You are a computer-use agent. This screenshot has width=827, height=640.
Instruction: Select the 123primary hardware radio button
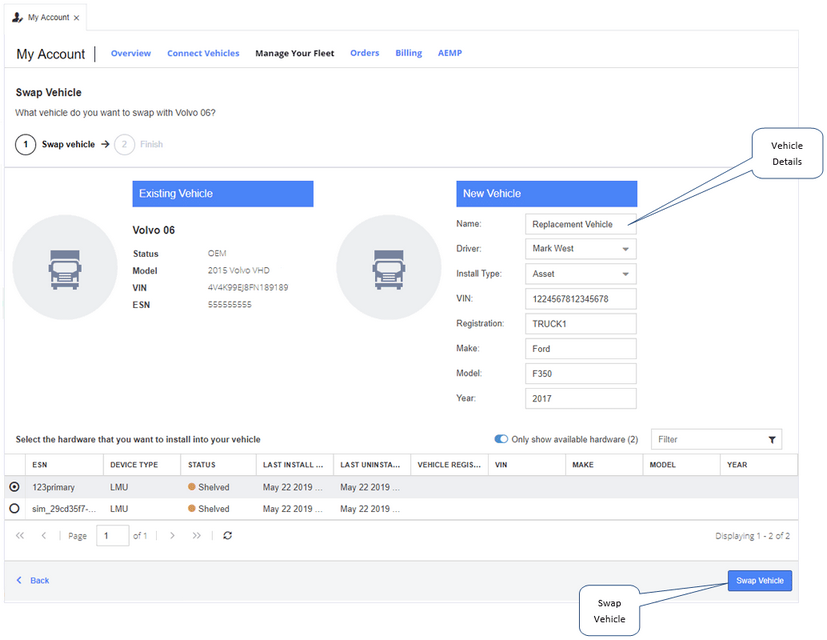tap(15, 487)
